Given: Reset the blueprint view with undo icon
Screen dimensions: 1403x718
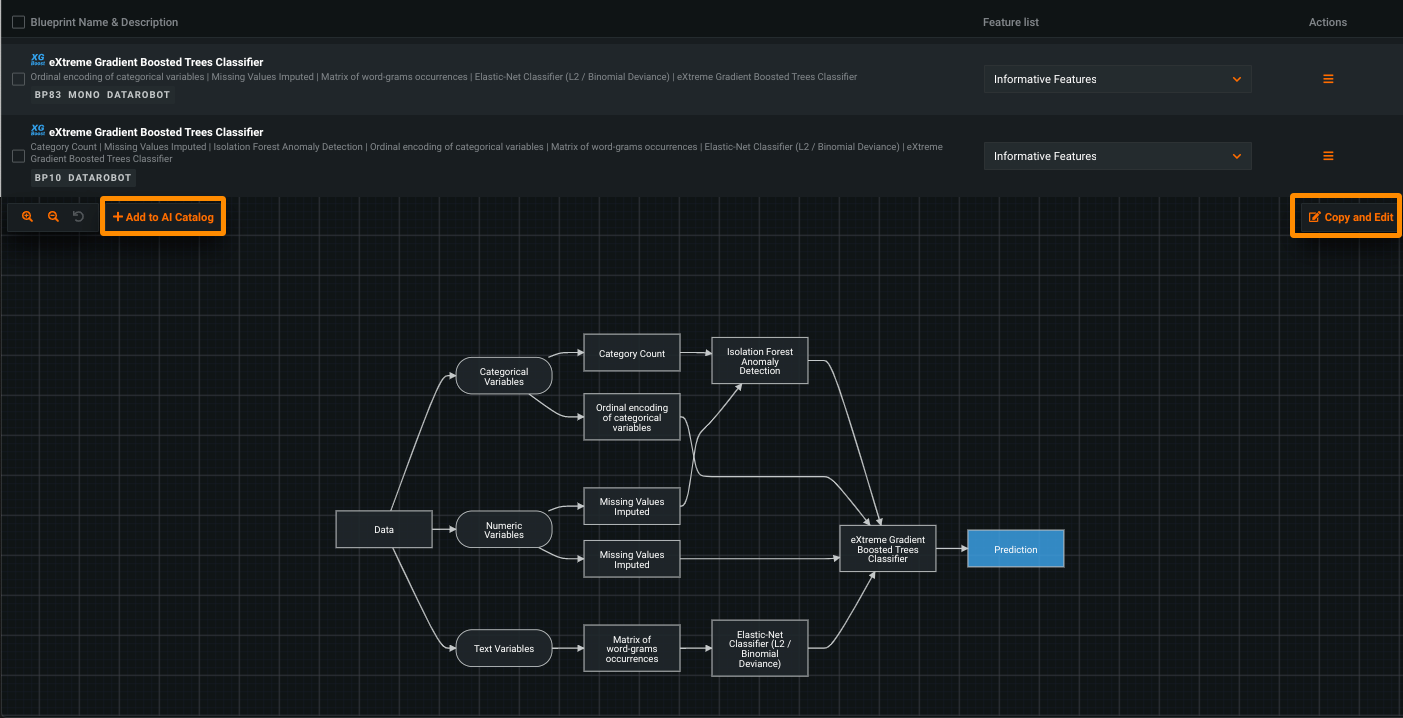Looking at the screenshot, I should point(79,217).
